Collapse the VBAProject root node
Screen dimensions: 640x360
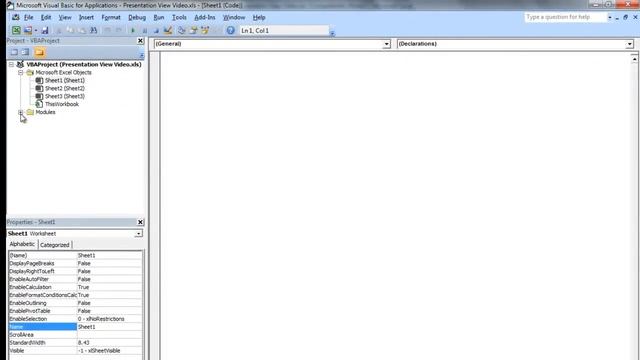click(11, 64)
